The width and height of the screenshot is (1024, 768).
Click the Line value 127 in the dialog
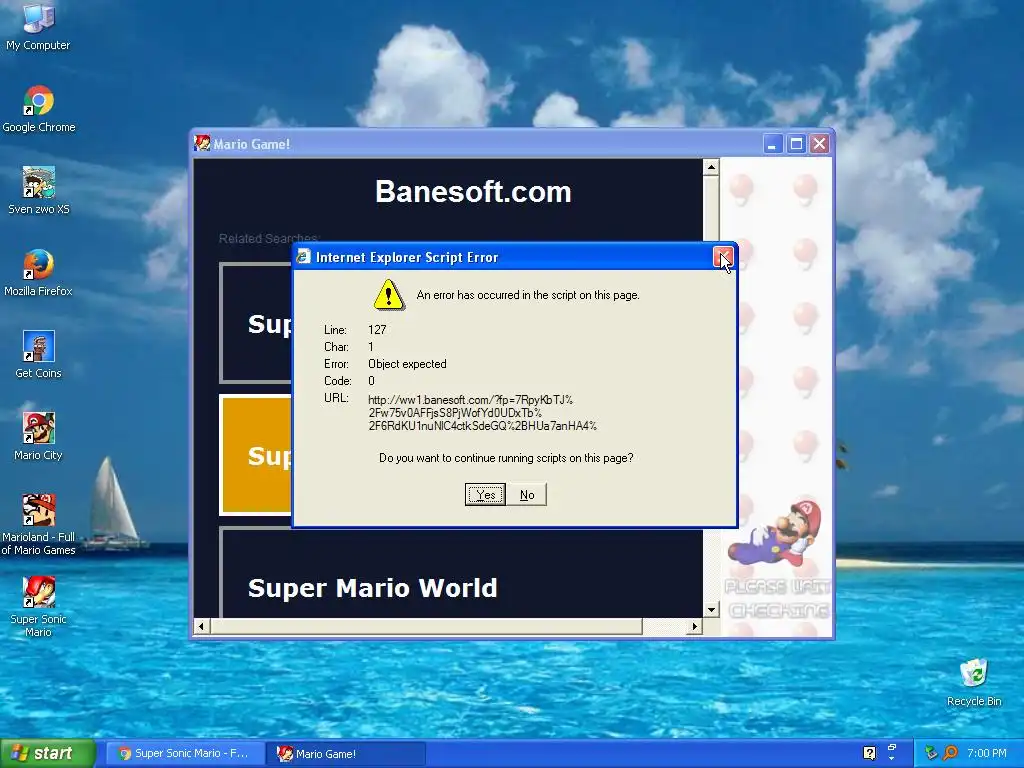(377, 330)
